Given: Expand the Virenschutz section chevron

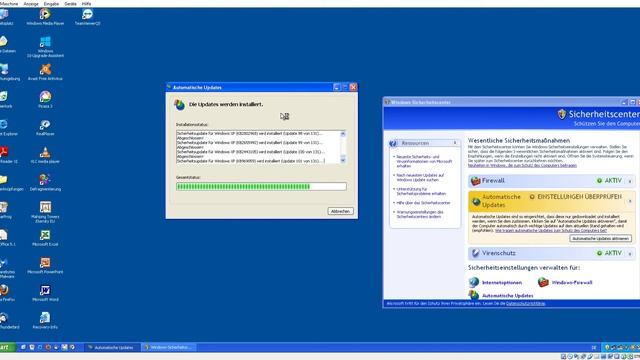Looking at the screenshot, I should 630,253.
